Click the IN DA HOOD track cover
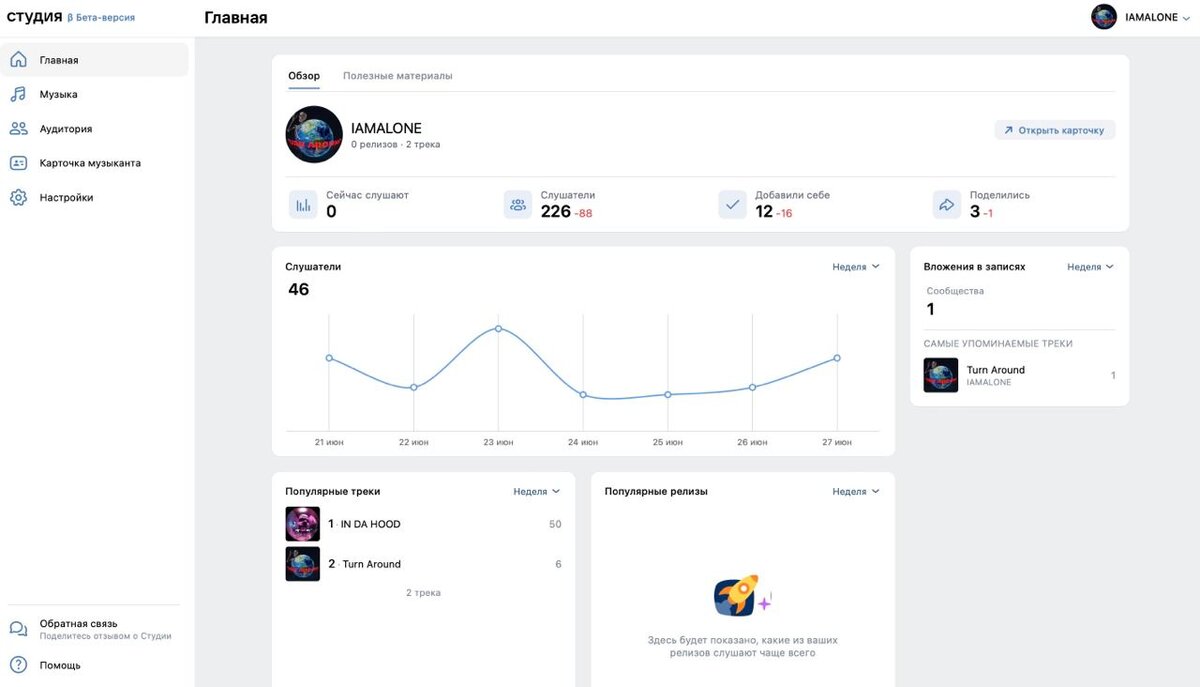This screenshot has height=687, width=1200. 303,524
